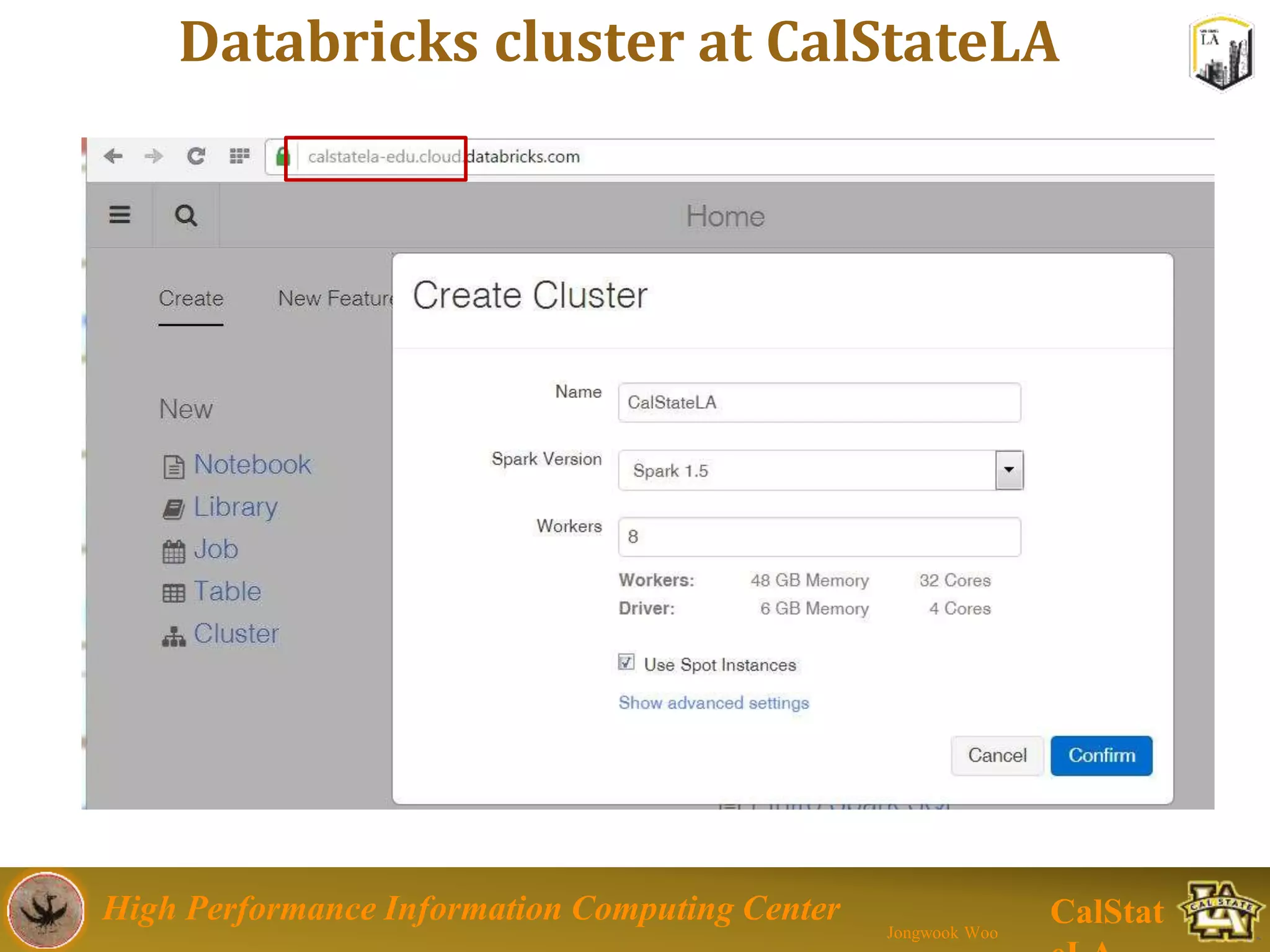Create a new Notebook link
Image resolution: width=1270 pixels, height=952 pixels.
click(252, 465)
